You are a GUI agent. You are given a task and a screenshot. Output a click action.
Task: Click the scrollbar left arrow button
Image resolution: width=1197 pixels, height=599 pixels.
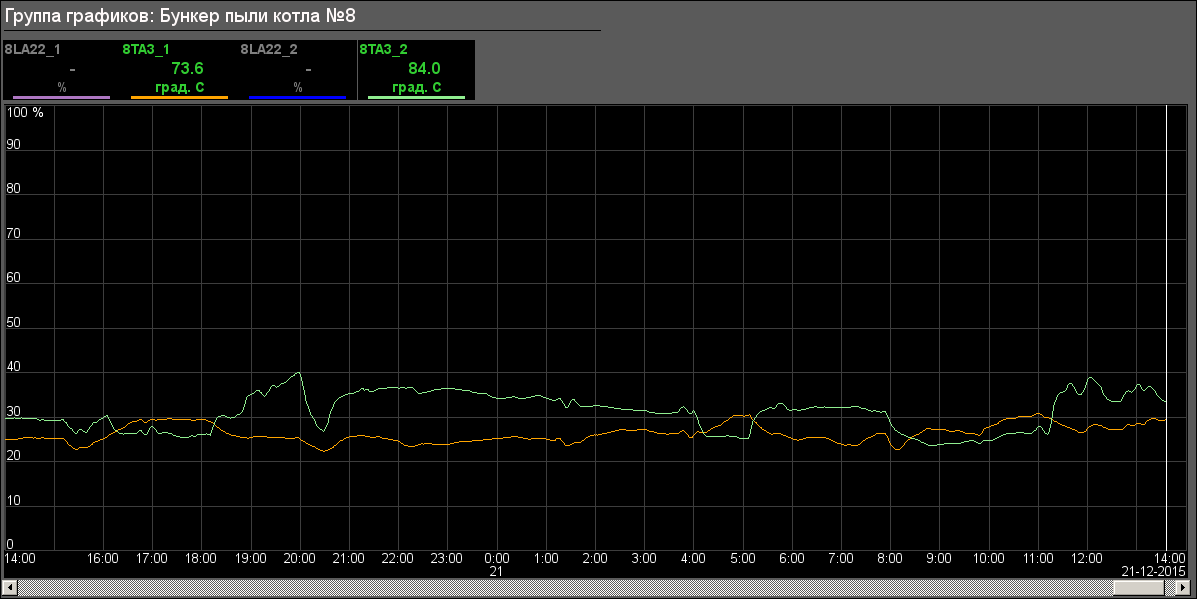(9, 587)
